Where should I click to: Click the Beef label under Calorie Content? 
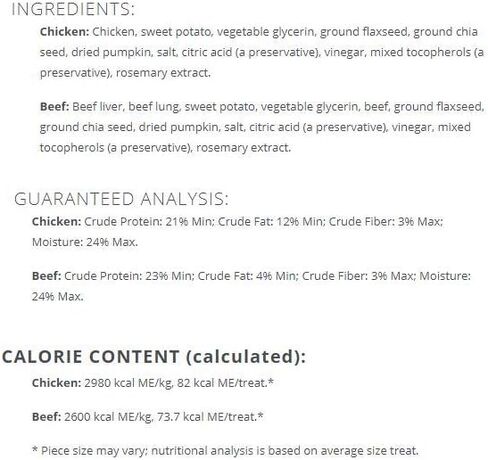[x=46, y=417]
